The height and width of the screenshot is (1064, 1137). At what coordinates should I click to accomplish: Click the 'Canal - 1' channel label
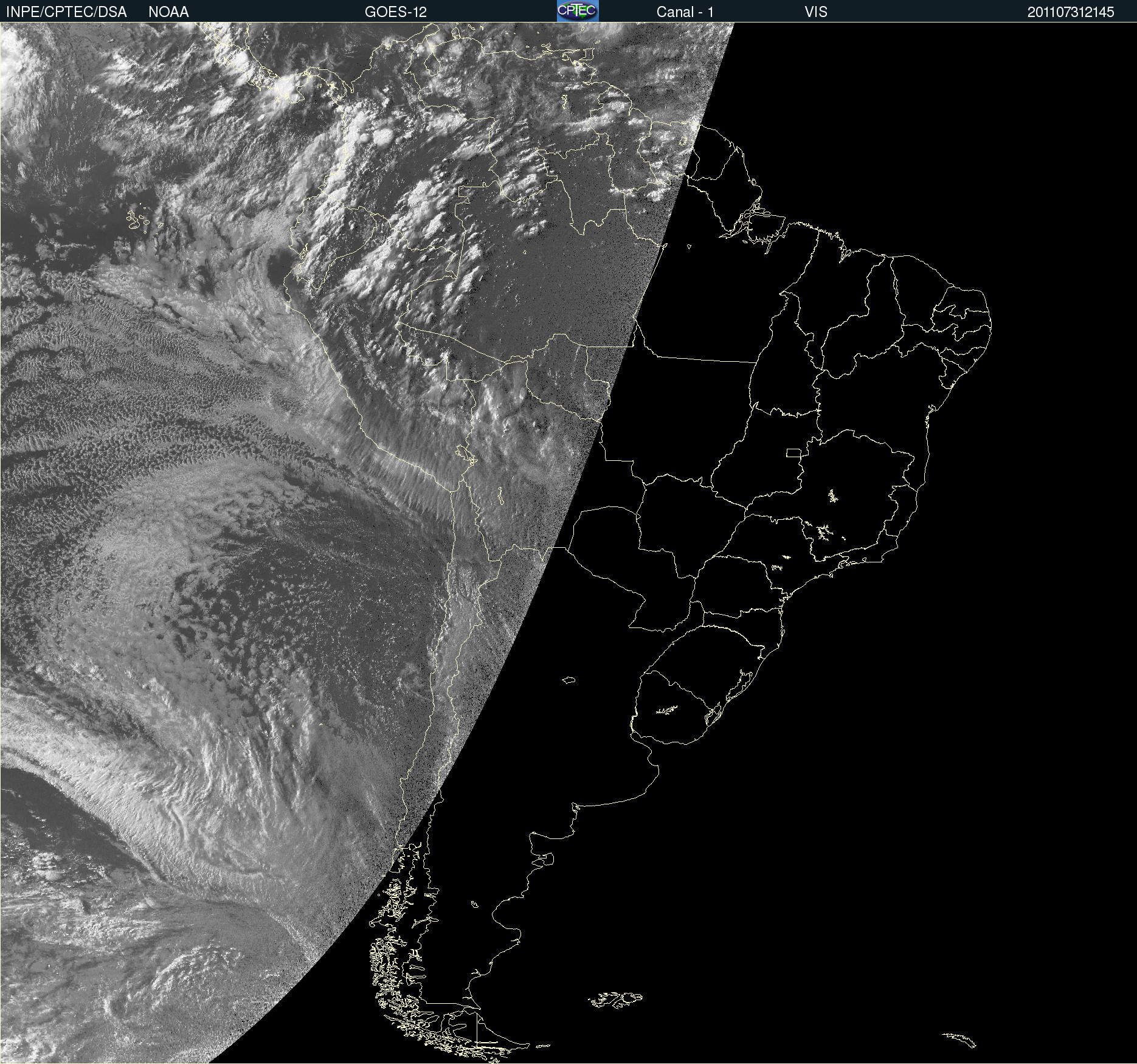click(685, 12)
